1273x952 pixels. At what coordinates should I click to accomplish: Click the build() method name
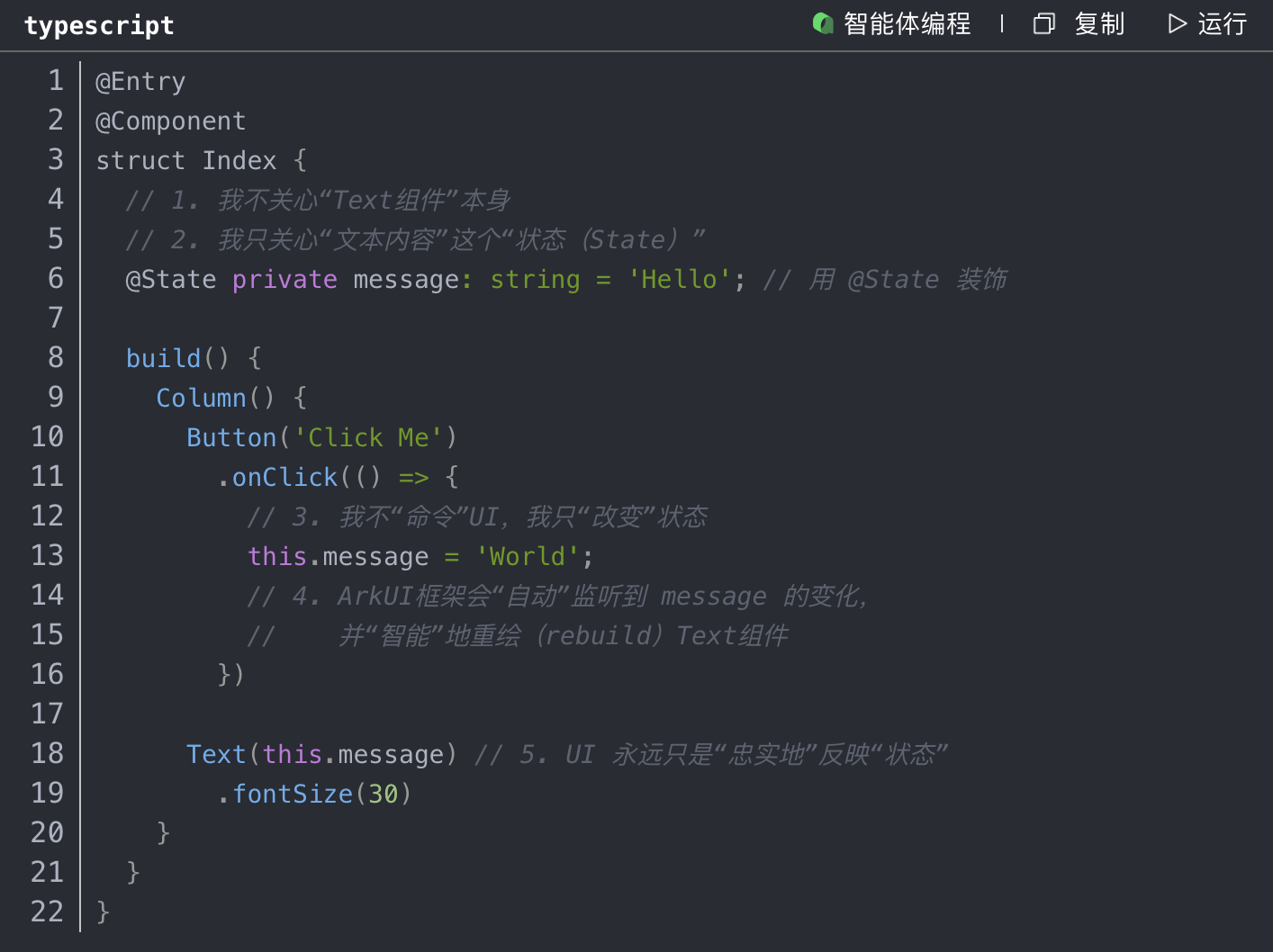coord(163,357)
